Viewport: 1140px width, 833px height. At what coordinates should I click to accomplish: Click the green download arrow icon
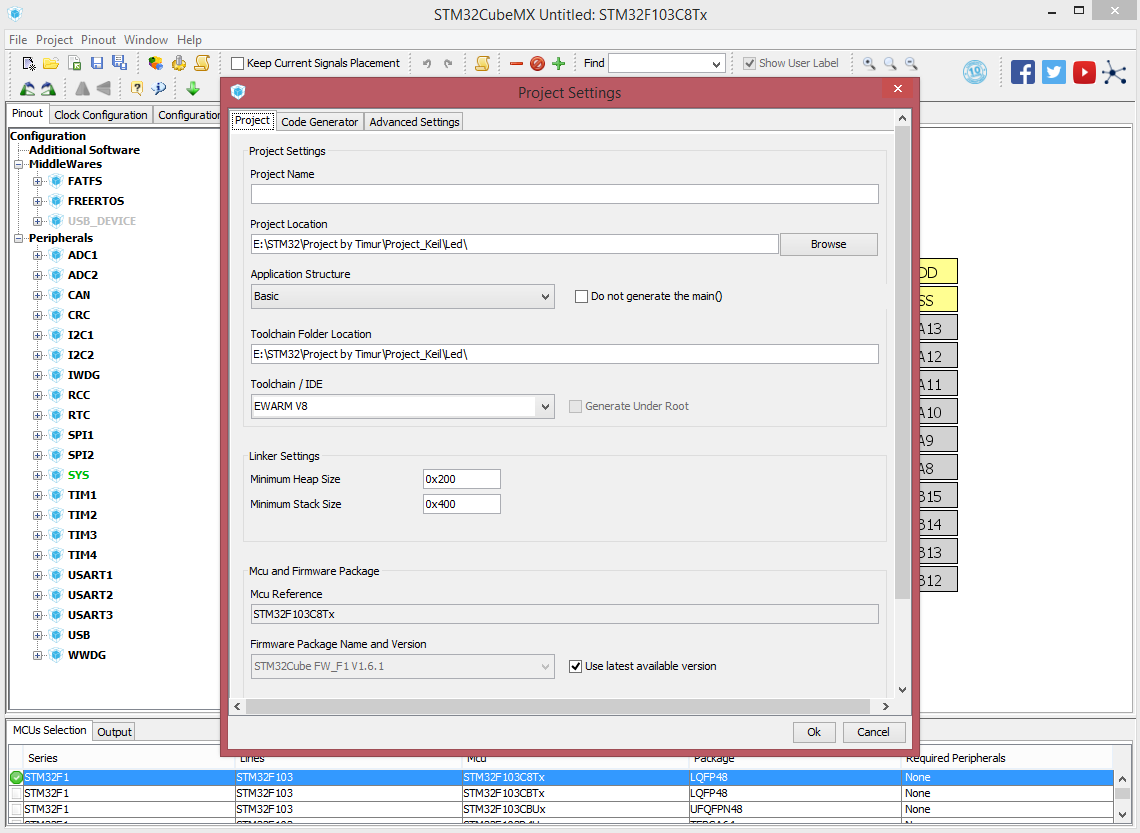click(x=193, y=89)
